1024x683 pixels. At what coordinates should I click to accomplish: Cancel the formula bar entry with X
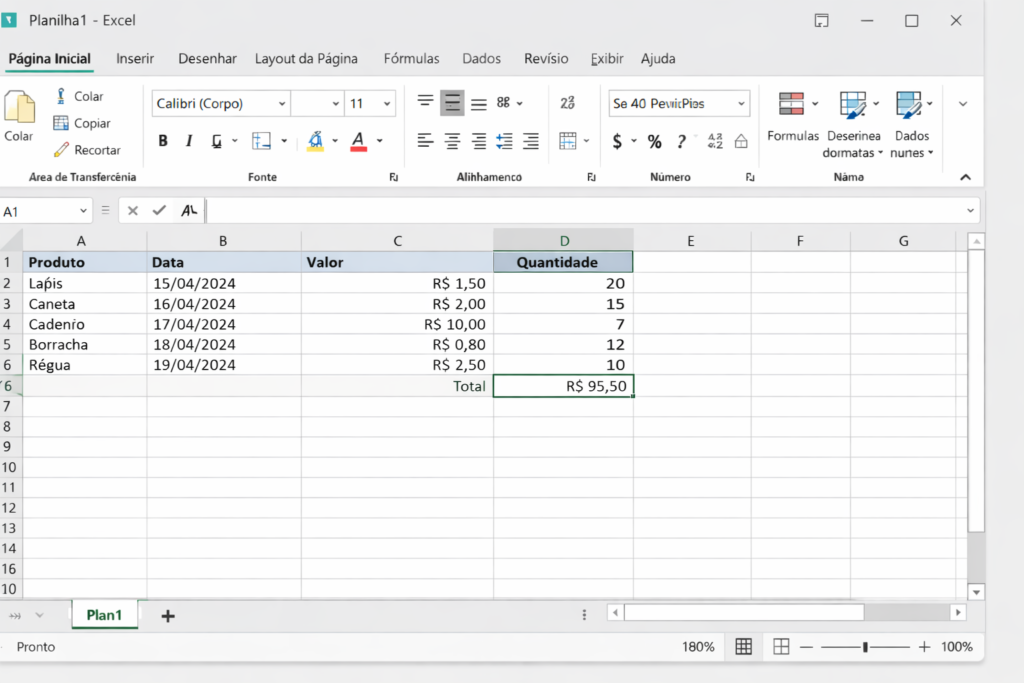tap(133, 211)
